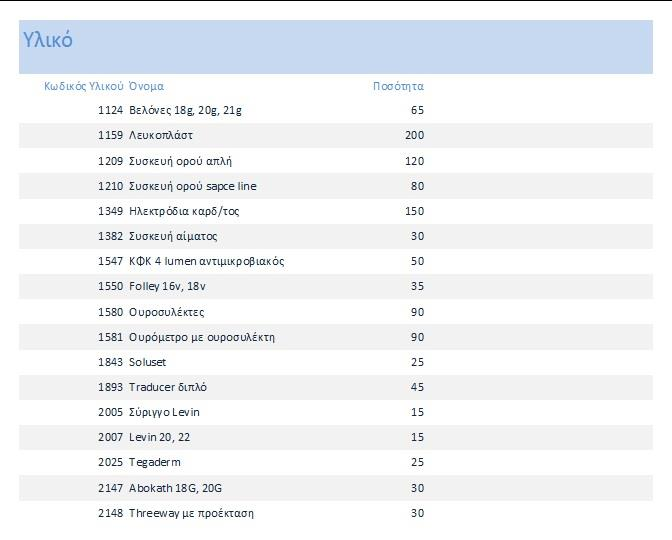Viewport: 672px width, 540px height.
Task: Click material code 1124
Action: (110, 110)
